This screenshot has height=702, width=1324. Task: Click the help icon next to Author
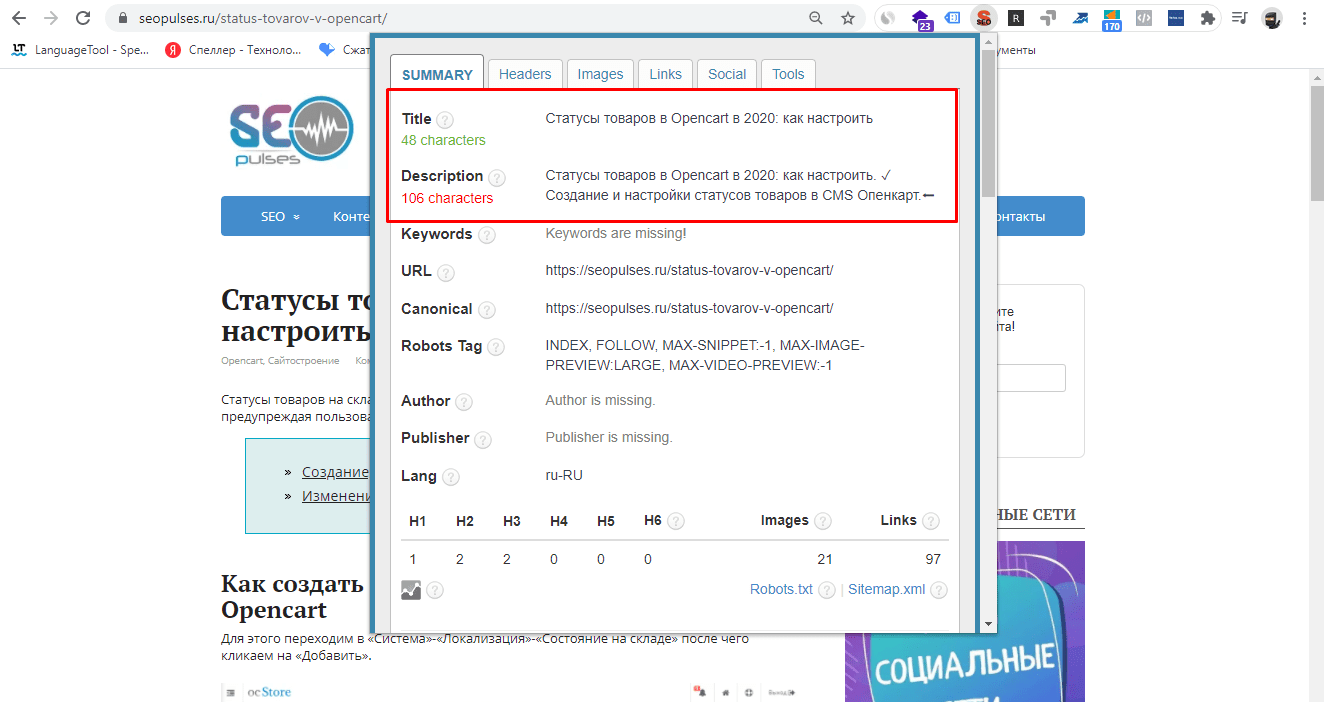click(x=464, y=402)
